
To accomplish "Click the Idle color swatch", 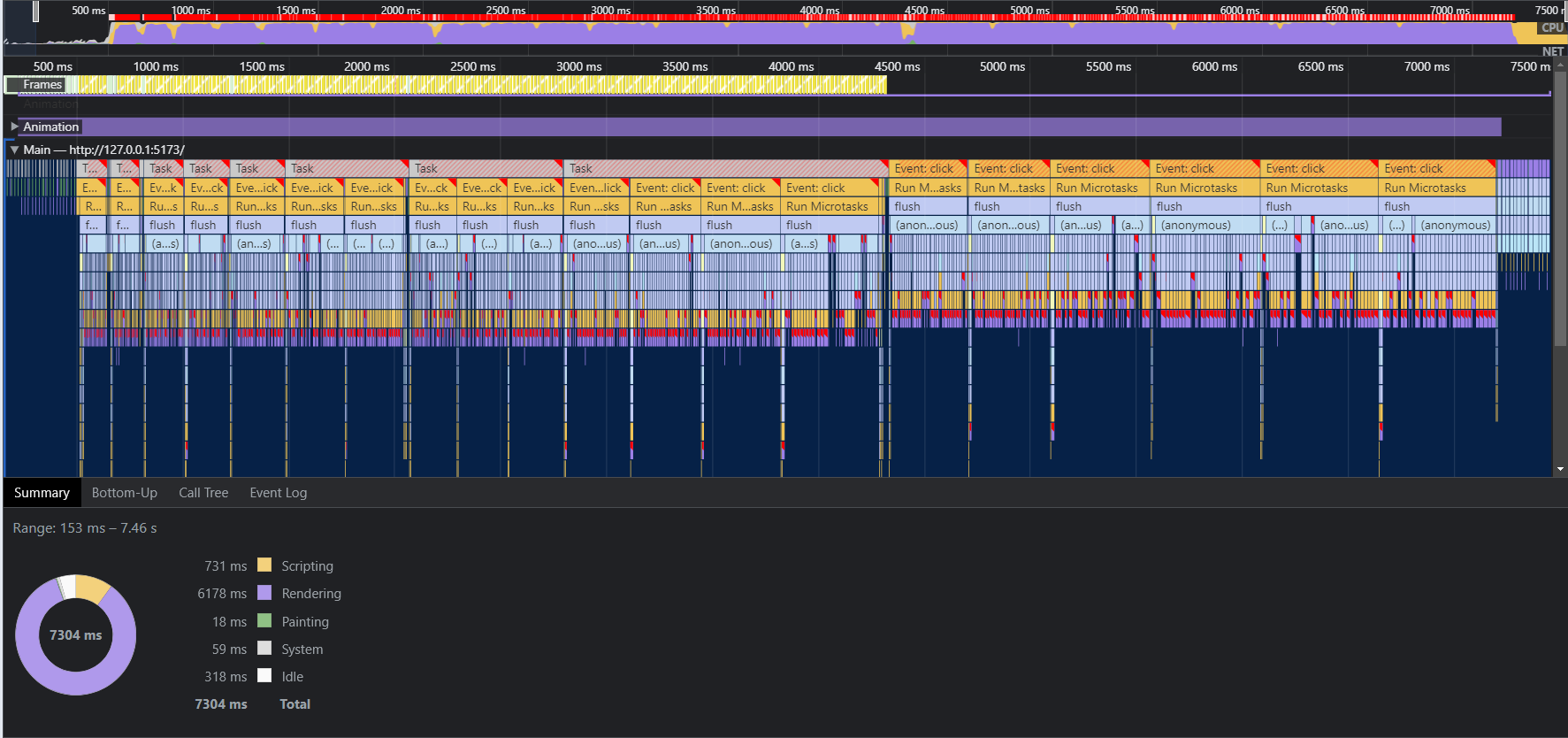I will 264,675.
